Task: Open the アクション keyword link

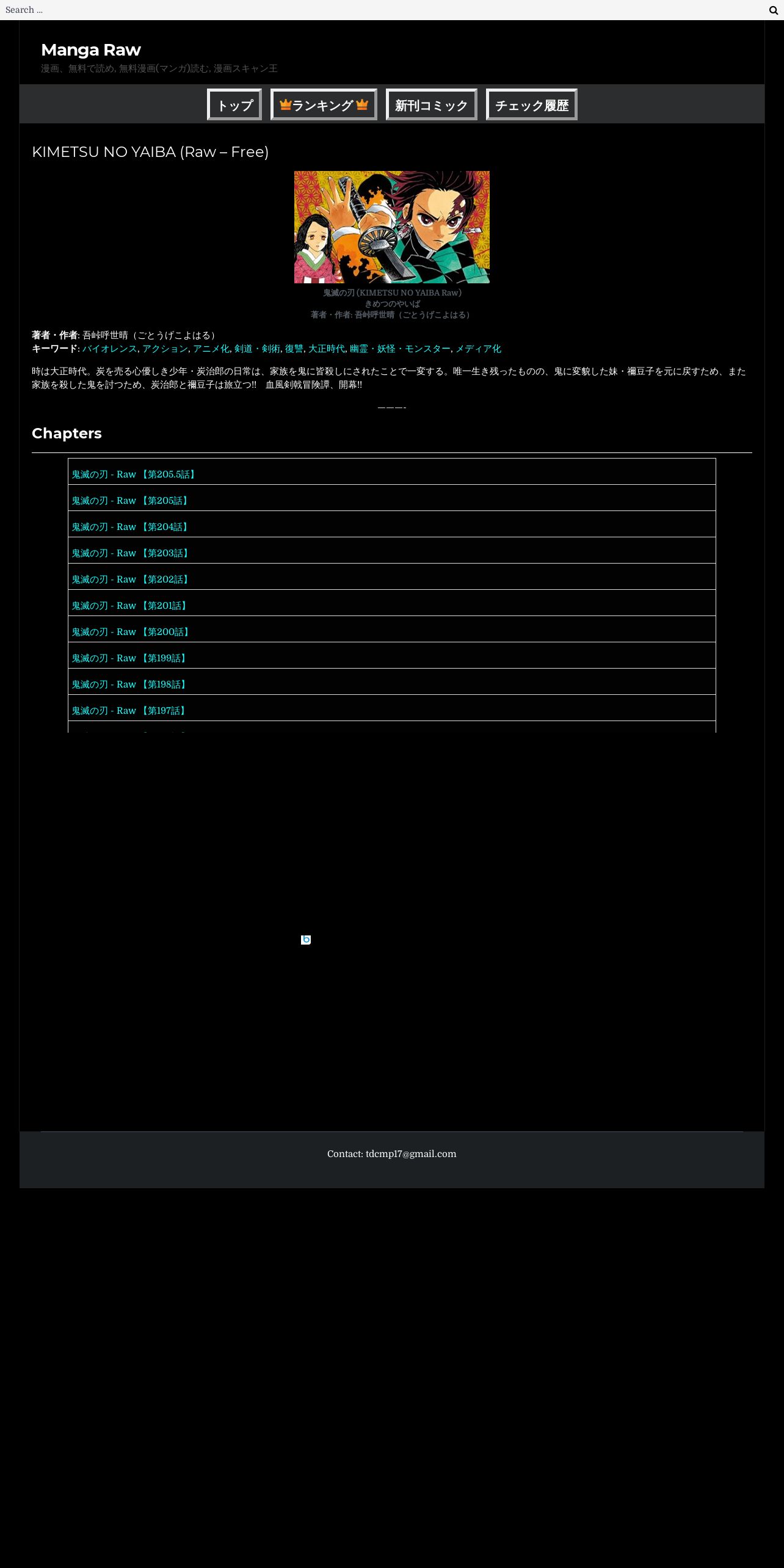Action: (165, 349)
